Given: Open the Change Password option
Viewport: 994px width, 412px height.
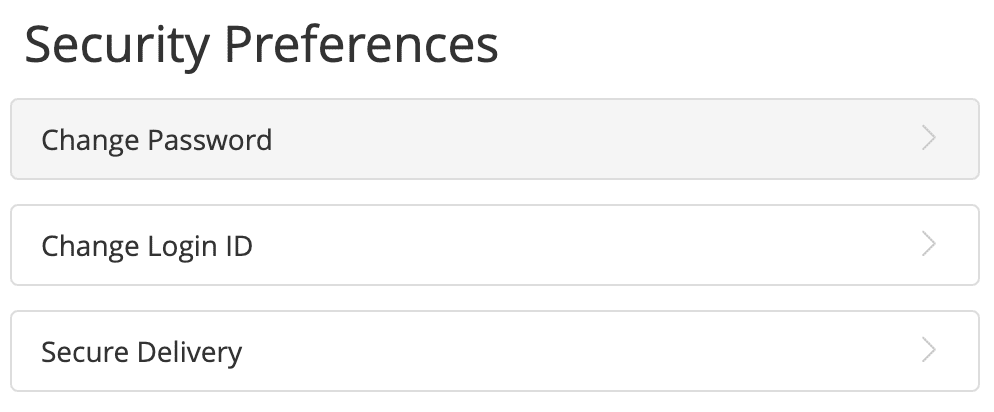Looking at the screenshot, I should pyautogui.click(x=494, y=139).
